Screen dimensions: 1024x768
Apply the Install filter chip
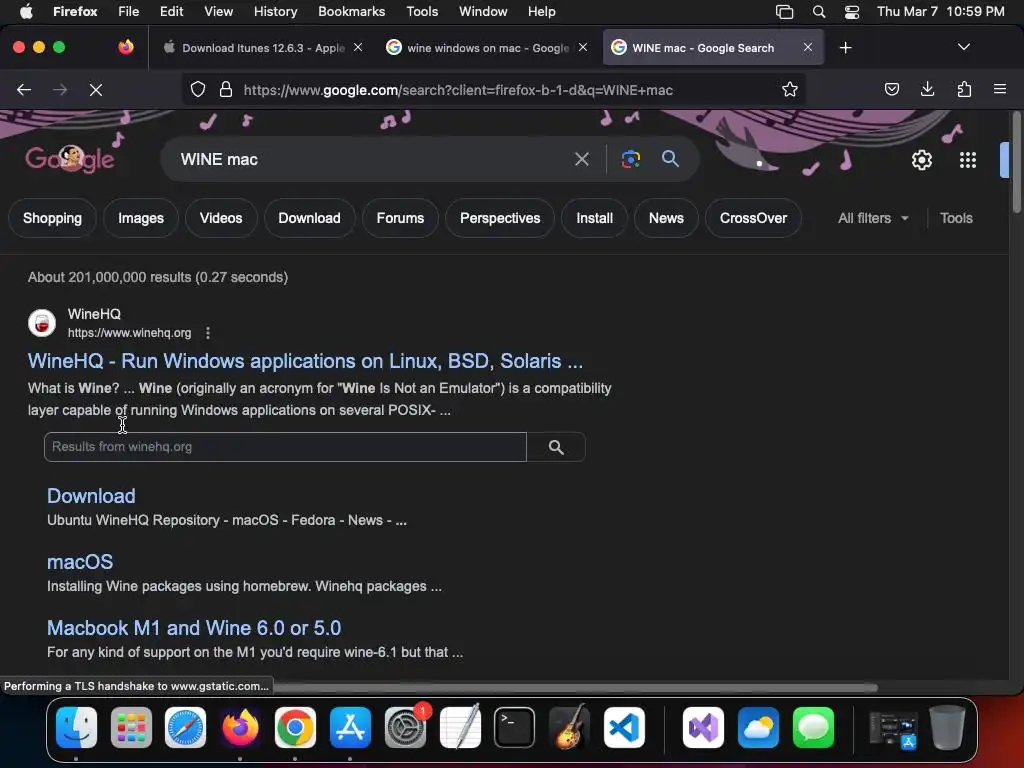coord(594,218)
